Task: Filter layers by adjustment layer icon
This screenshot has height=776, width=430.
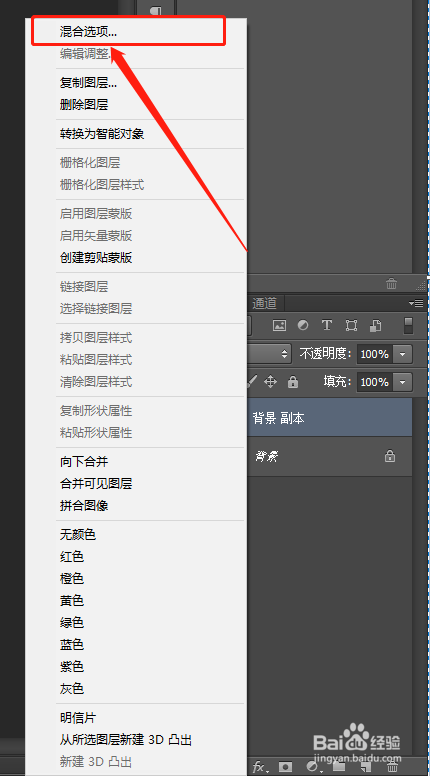Action: 303,325
